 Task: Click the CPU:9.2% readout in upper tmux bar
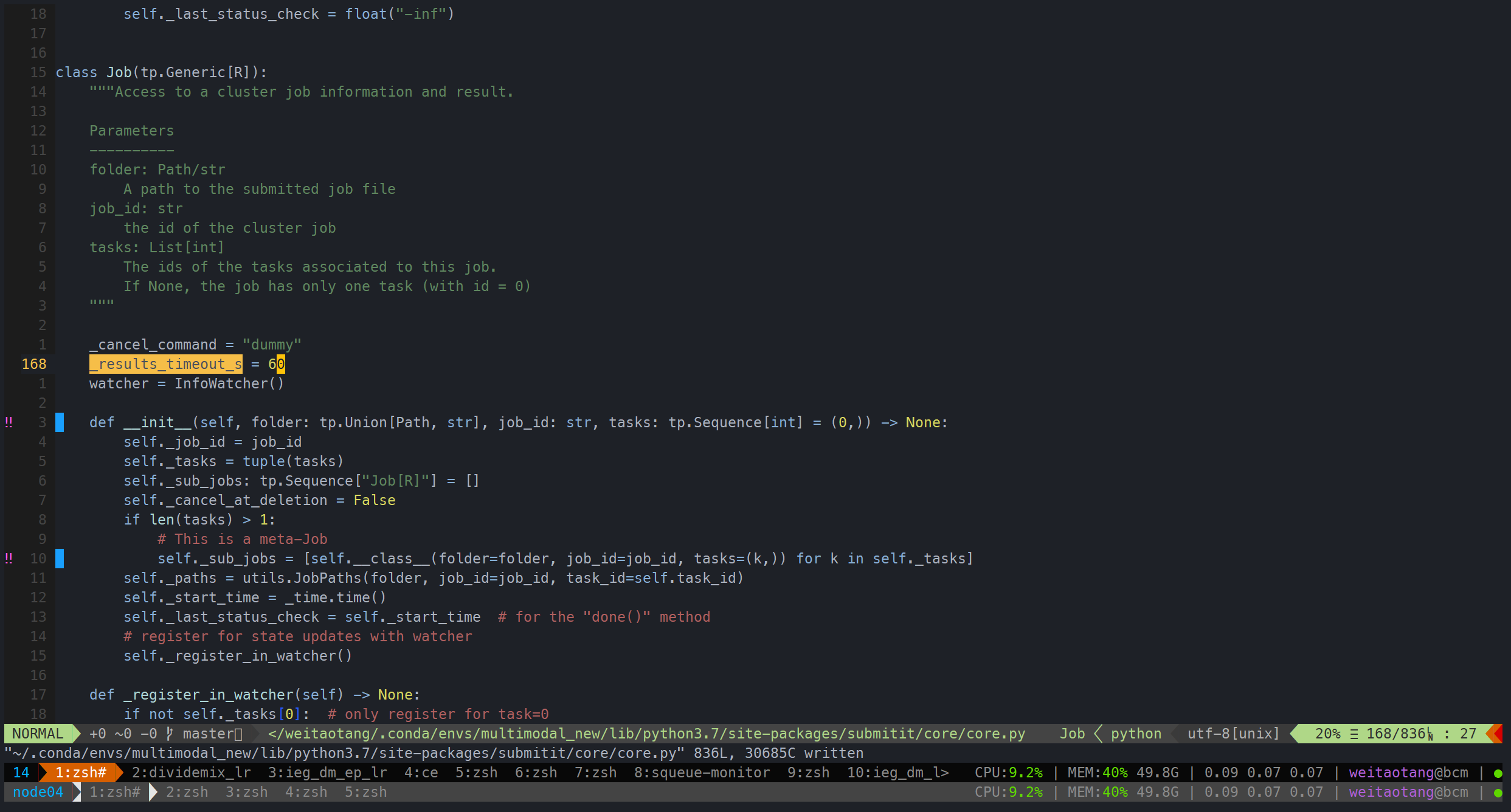point(1009,772)
